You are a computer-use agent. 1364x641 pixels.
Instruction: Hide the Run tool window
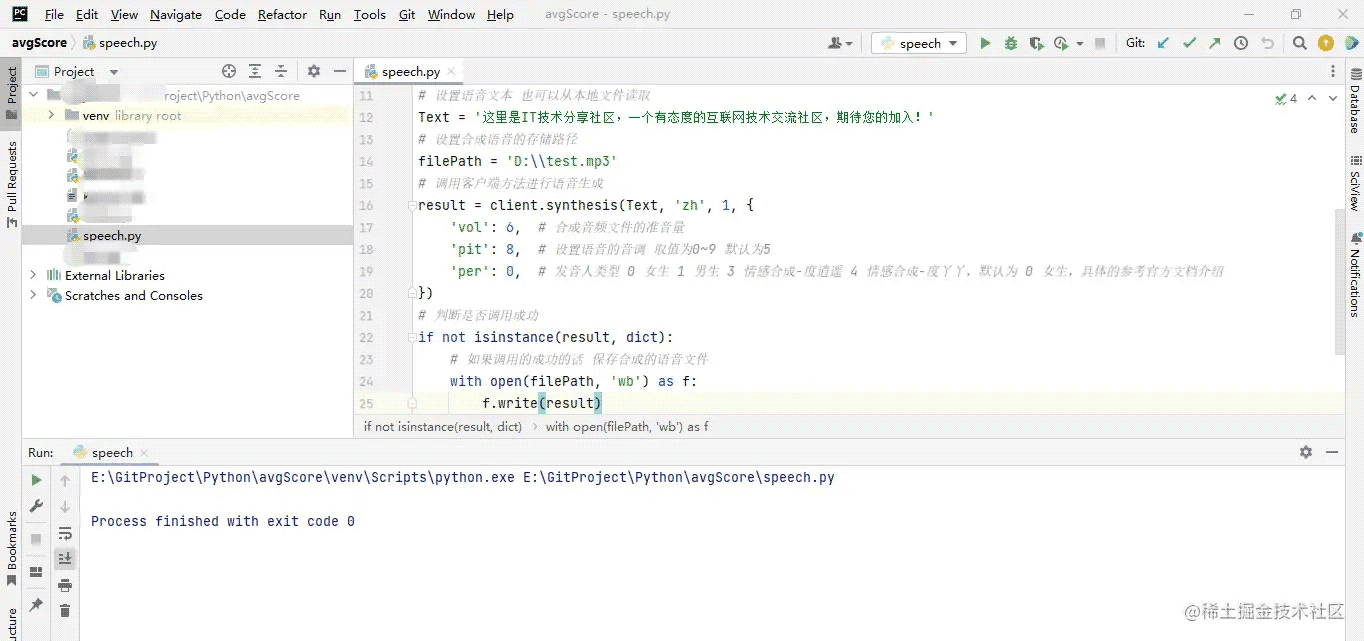coord(1332,452)
